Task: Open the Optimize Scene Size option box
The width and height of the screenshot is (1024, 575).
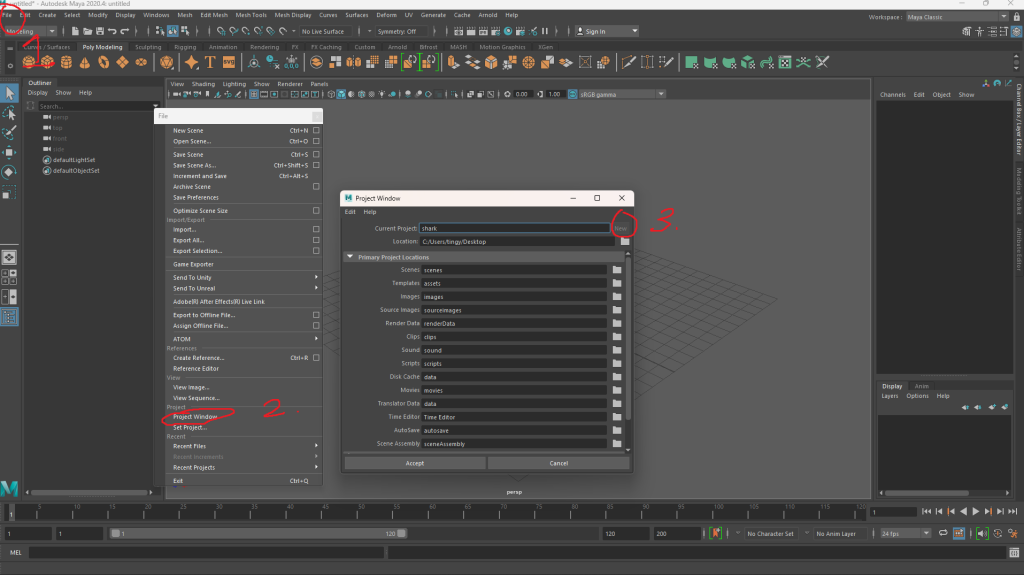Action: [x=316, y=211]
